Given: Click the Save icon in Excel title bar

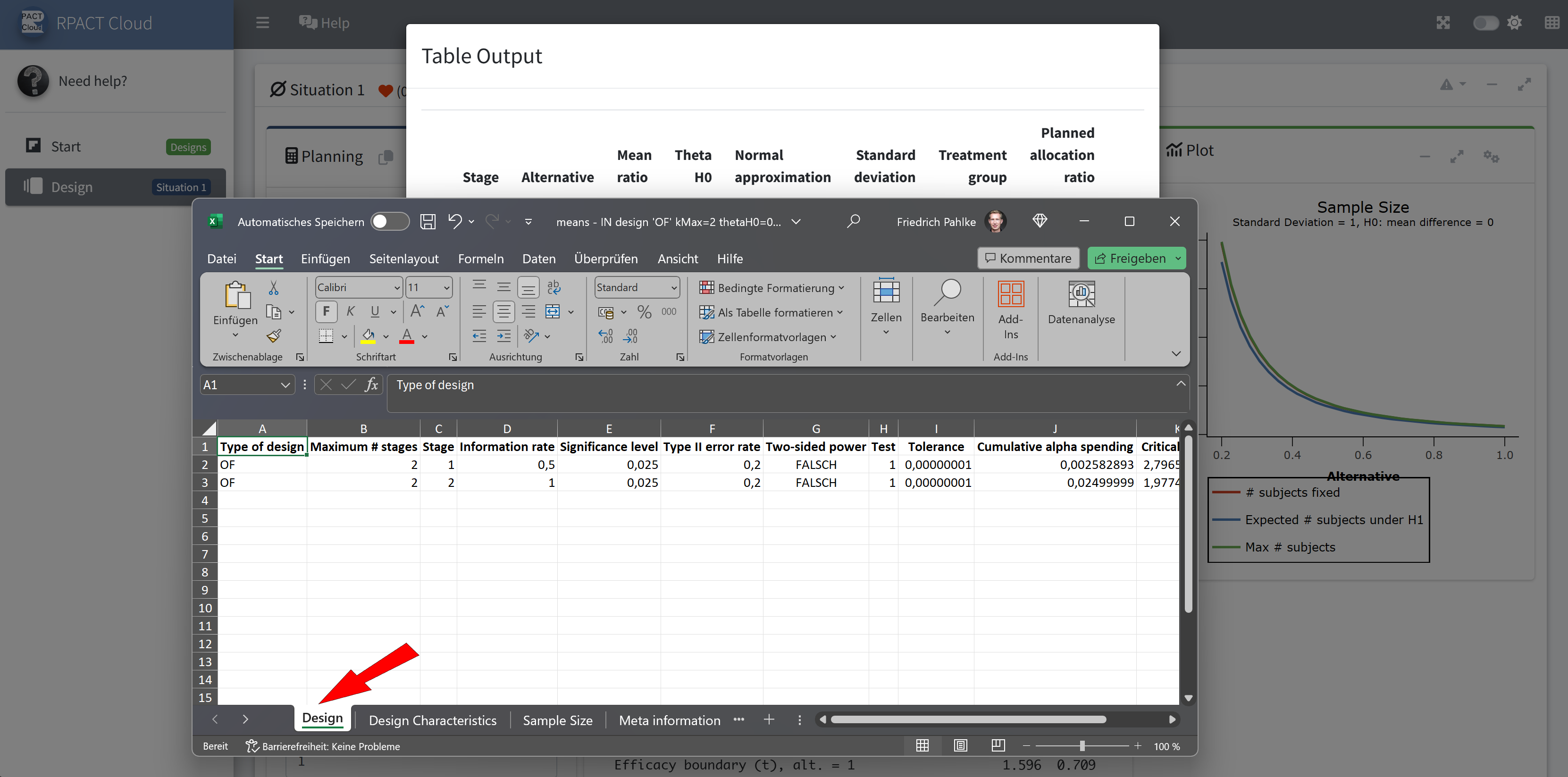Looking at the screenshot, I should [428, 221].
